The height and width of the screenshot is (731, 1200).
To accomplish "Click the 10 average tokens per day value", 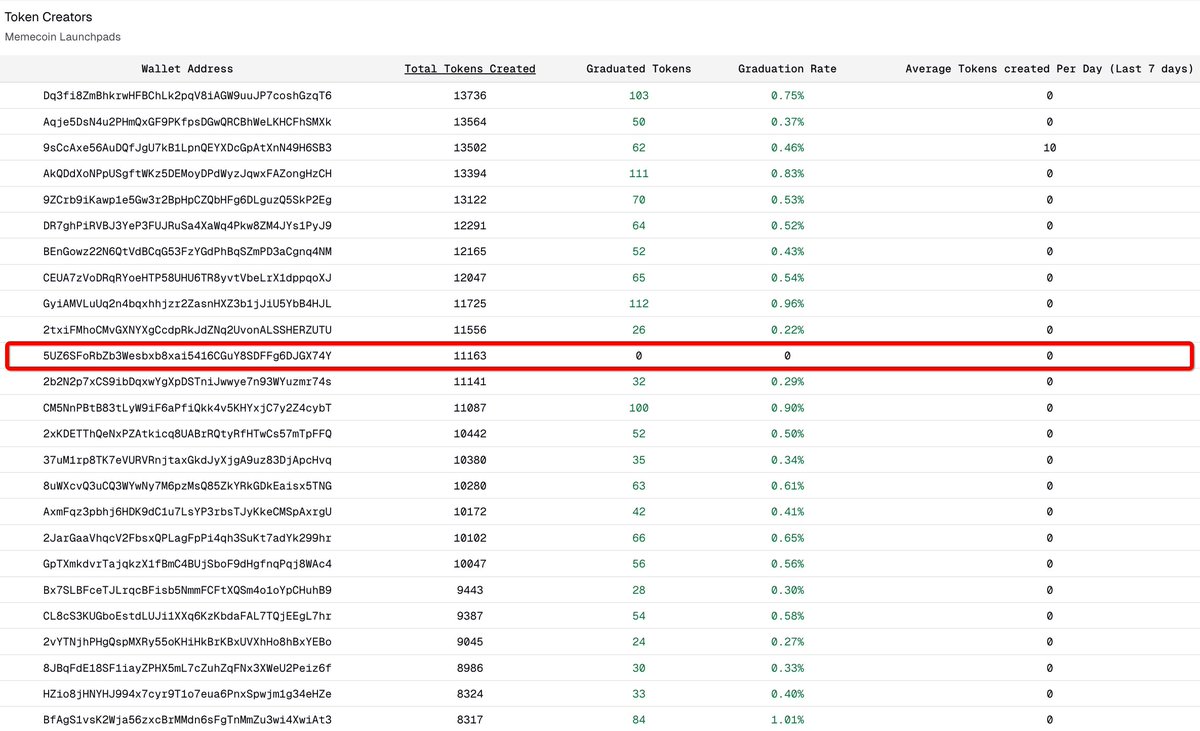I will (x=1049, y=147).
